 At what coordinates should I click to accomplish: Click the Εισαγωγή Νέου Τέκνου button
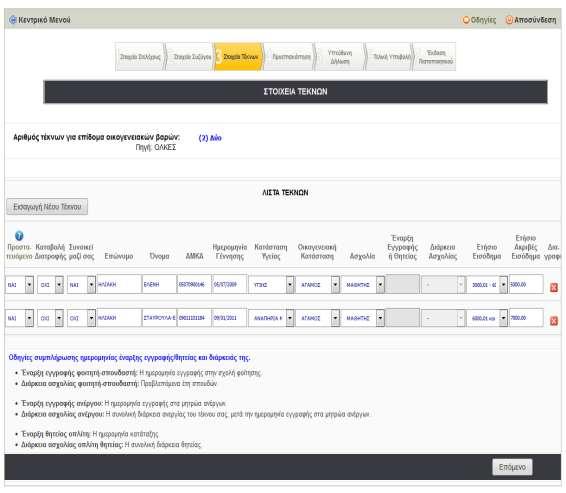(x=47, y=207)
